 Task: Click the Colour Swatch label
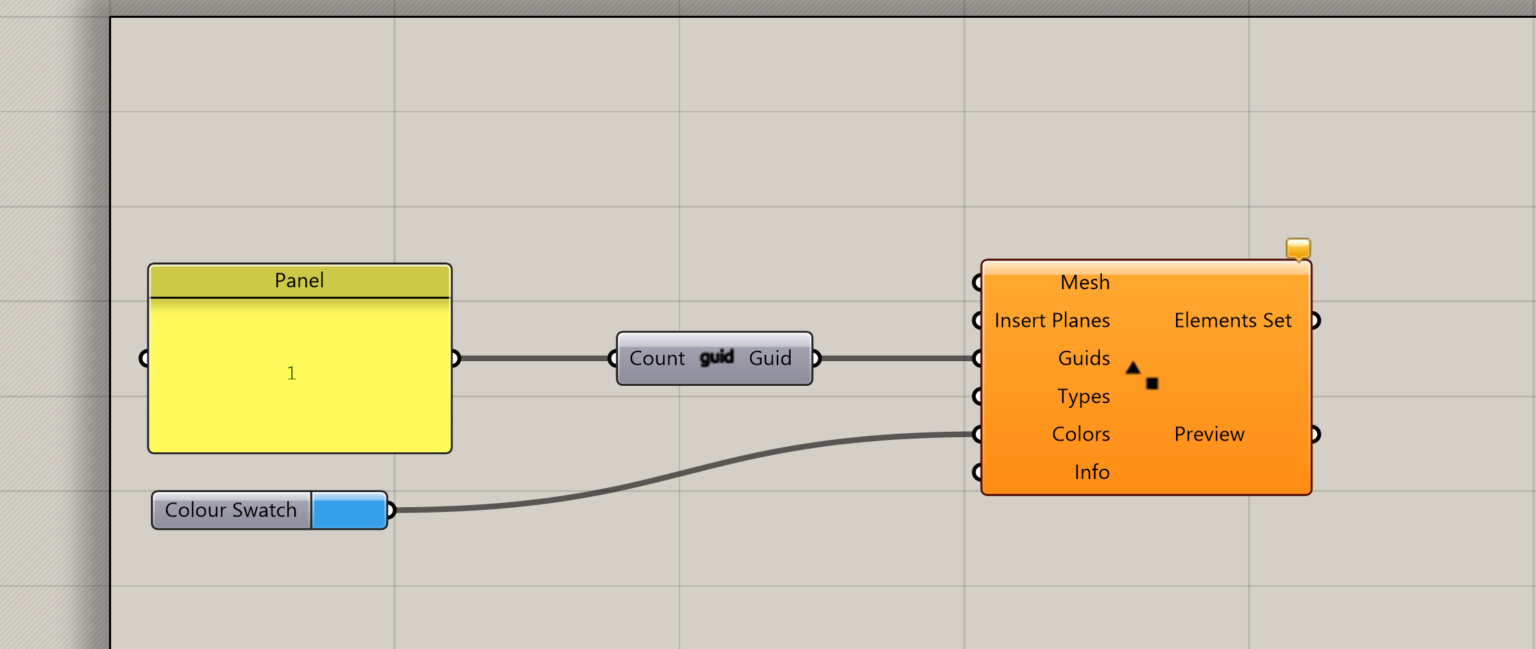pos(231,510)
